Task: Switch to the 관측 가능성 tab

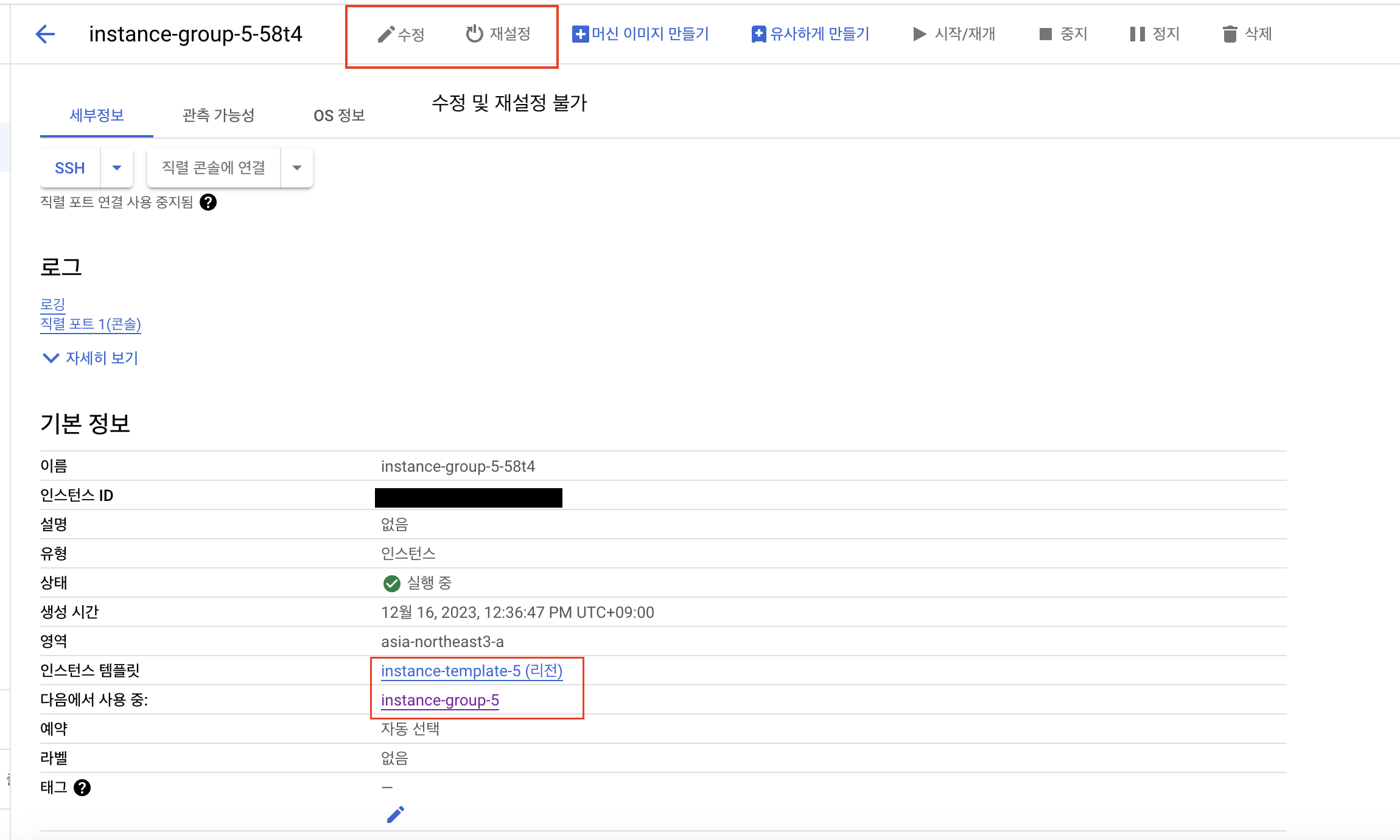Action: (218, 115)
